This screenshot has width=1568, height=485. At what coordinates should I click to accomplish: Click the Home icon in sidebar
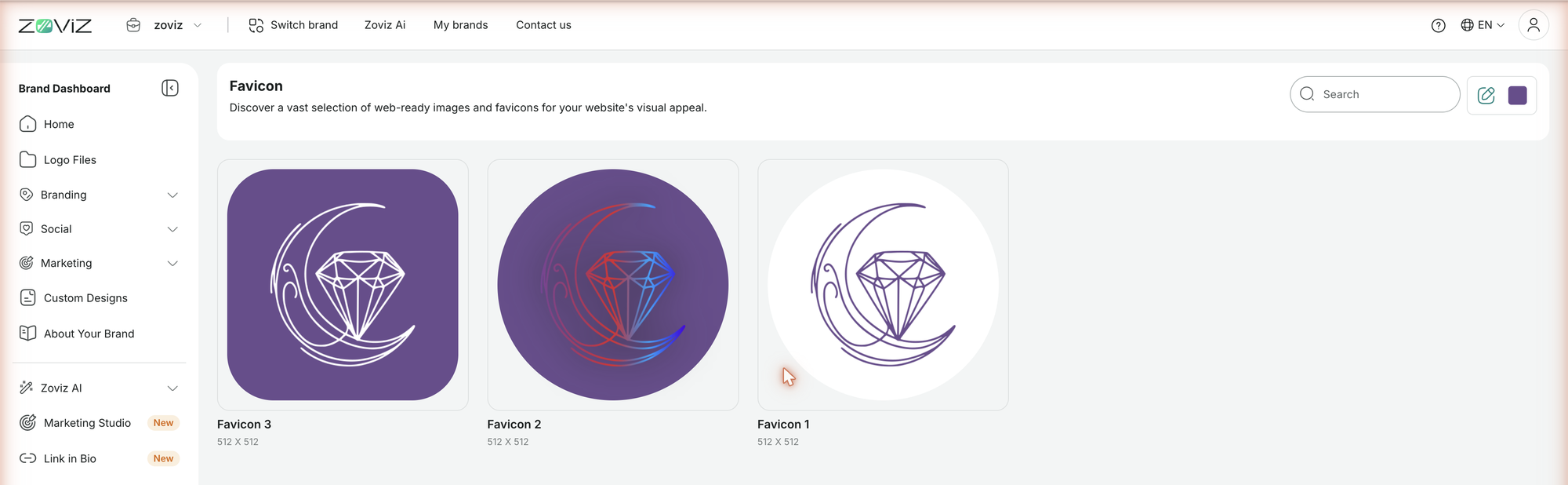[x=27, y=124]
